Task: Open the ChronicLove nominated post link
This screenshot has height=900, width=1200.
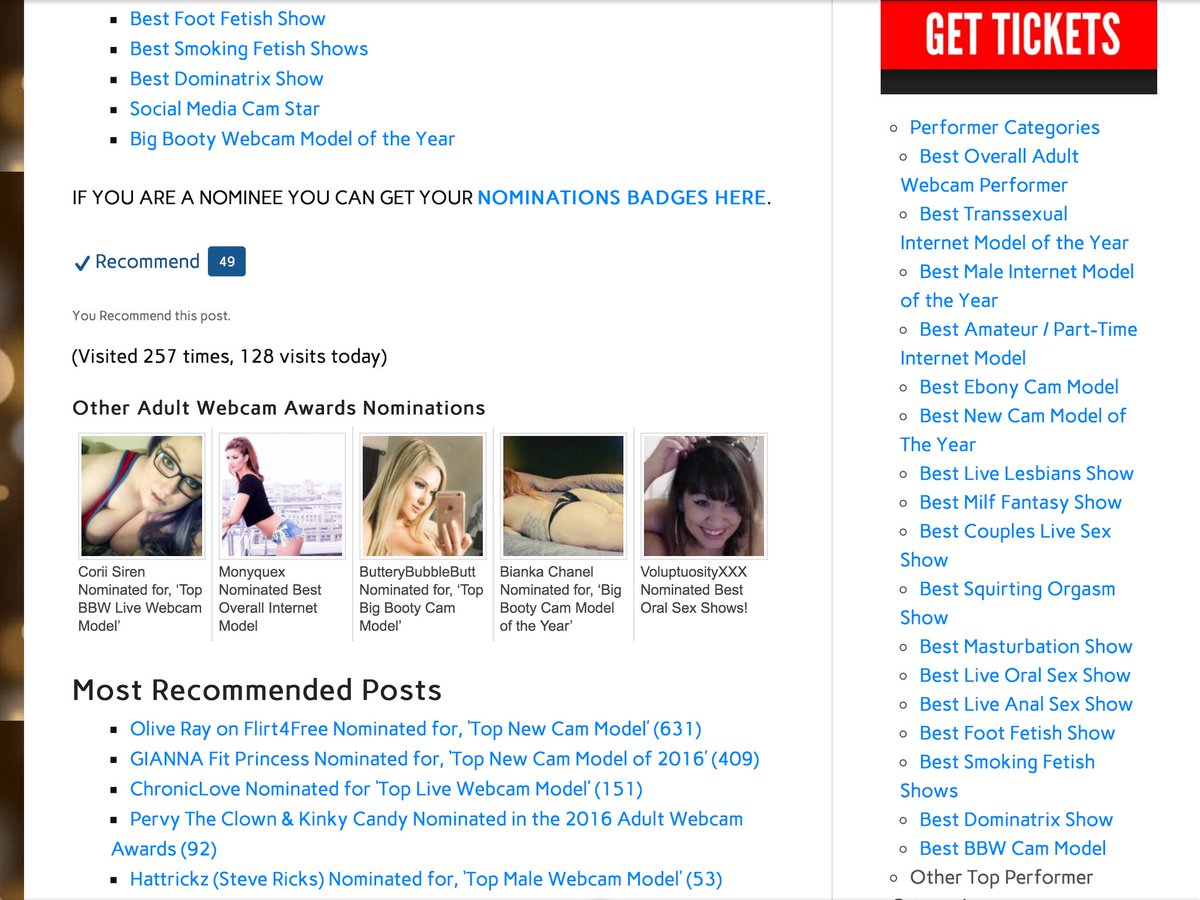Action: coord(386,789)
